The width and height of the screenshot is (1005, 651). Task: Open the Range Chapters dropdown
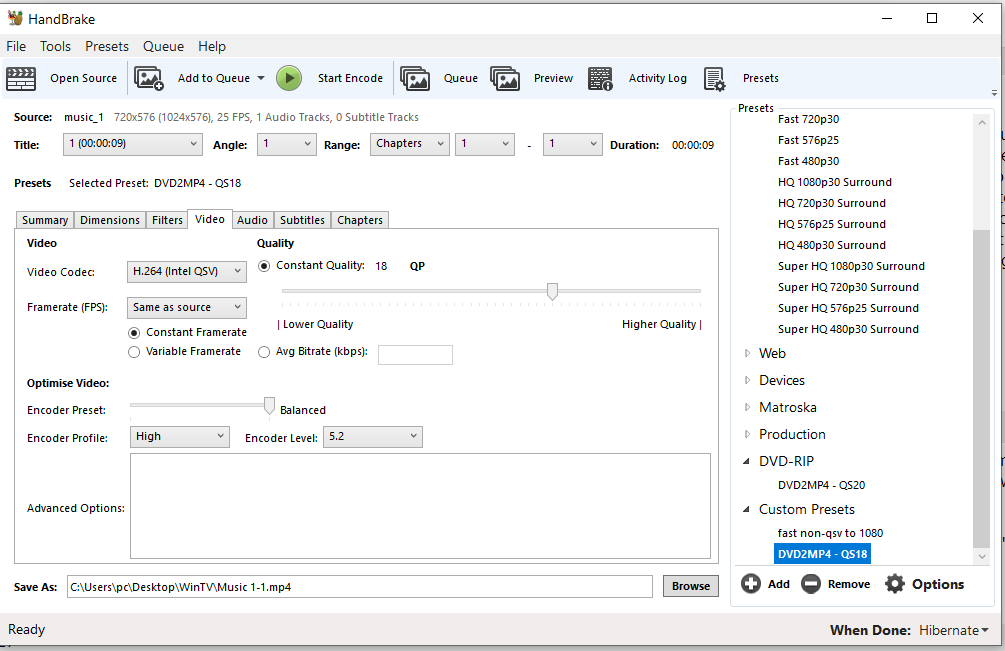point(410,144)
